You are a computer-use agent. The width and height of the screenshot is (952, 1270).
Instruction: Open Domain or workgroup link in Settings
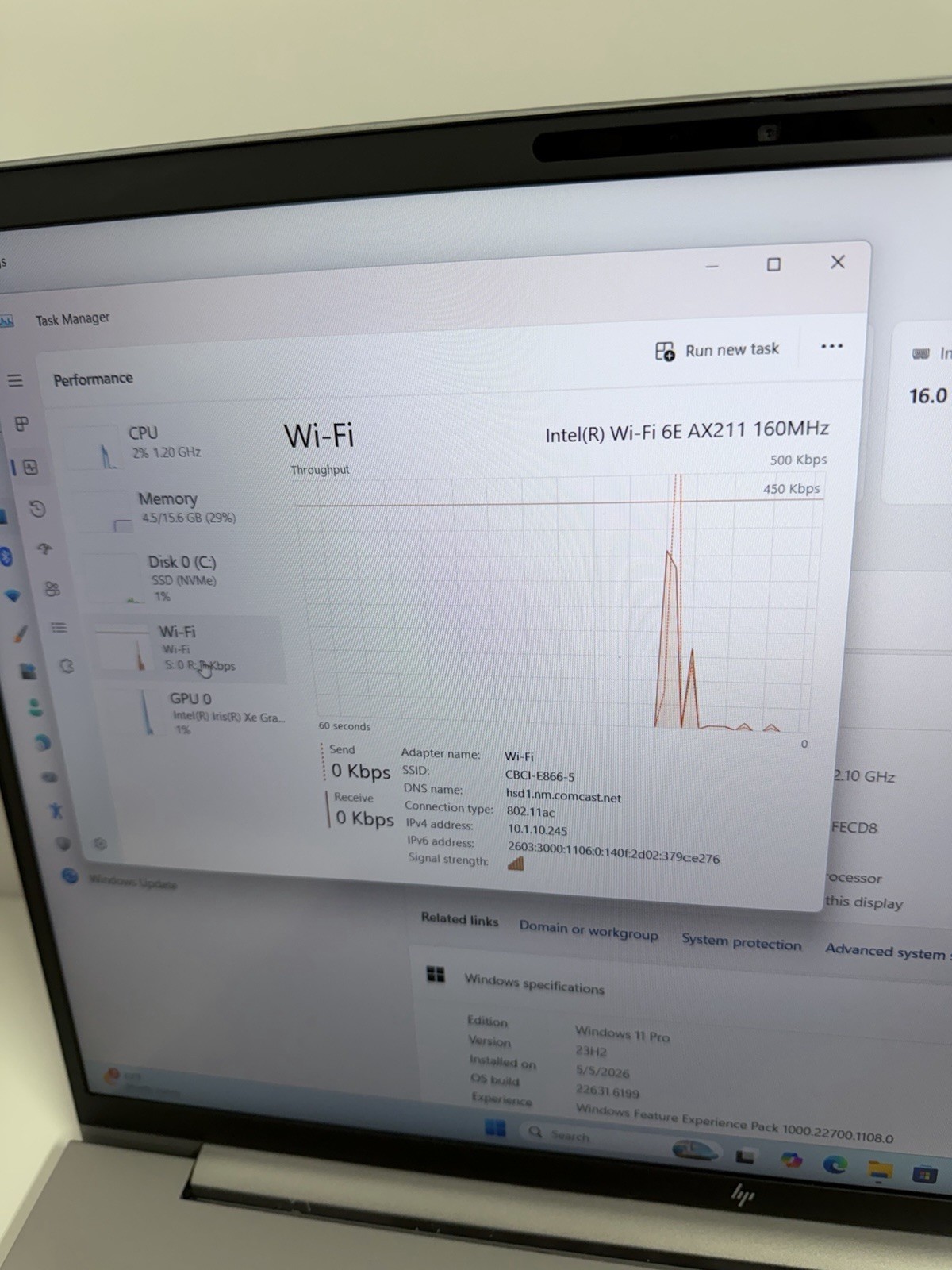pos(589,930)
